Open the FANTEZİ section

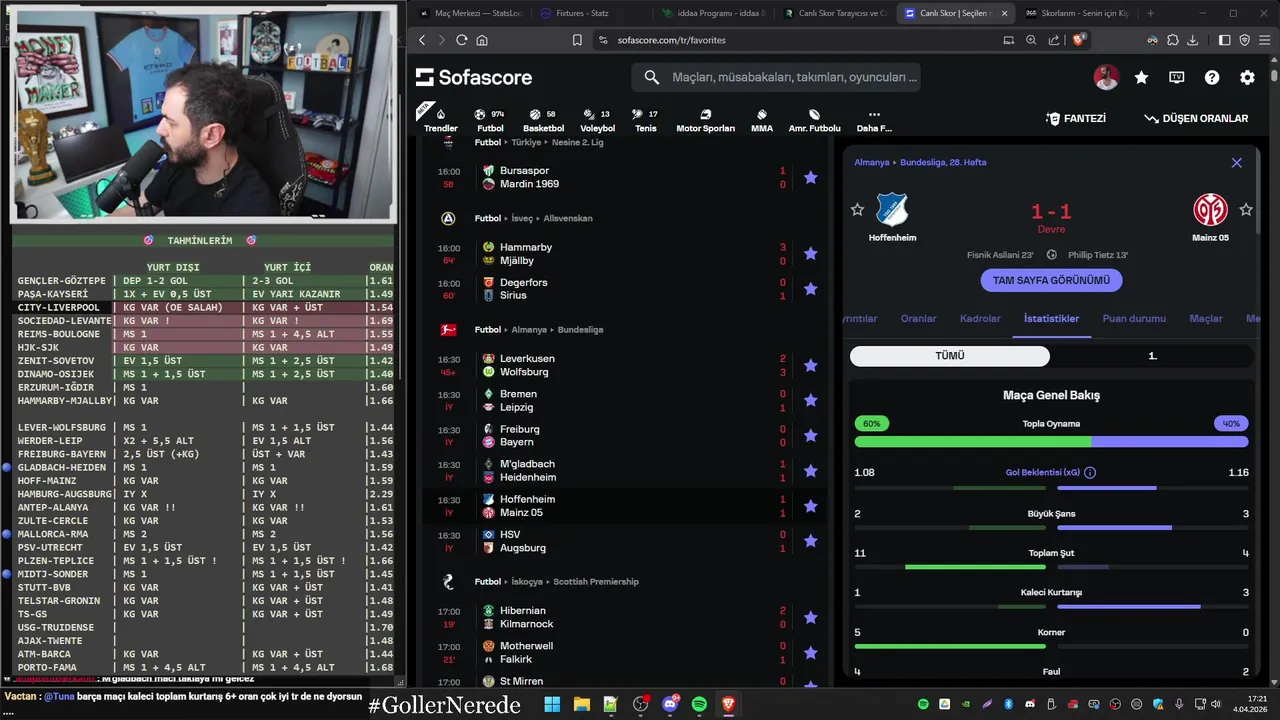(1075, 118)
